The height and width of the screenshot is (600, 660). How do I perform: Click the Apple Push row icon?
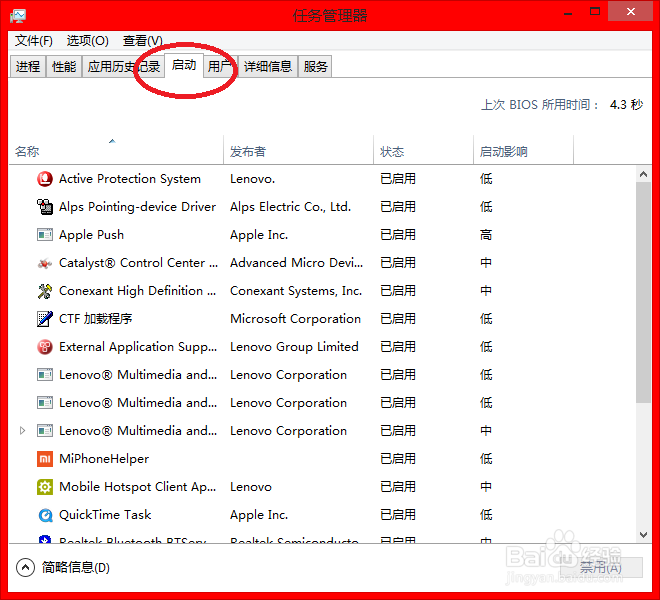45,235
